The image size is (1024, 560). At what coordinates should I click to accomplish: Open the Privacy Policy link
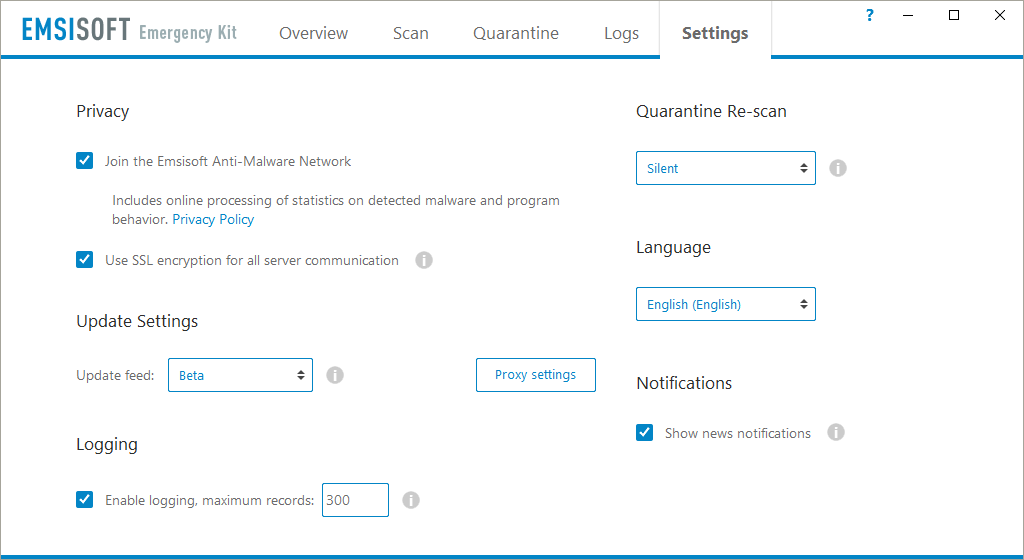[213, 219]
